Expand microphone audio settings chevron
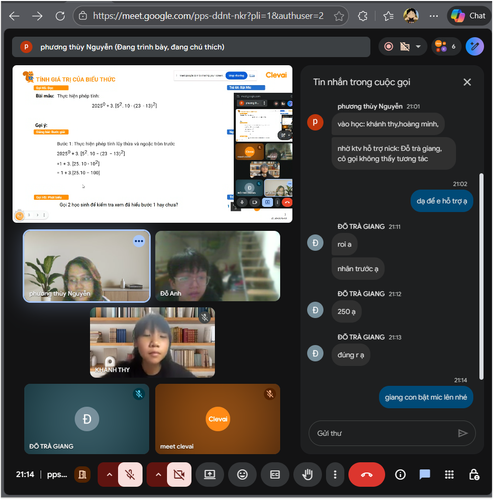 click(109, 475)
